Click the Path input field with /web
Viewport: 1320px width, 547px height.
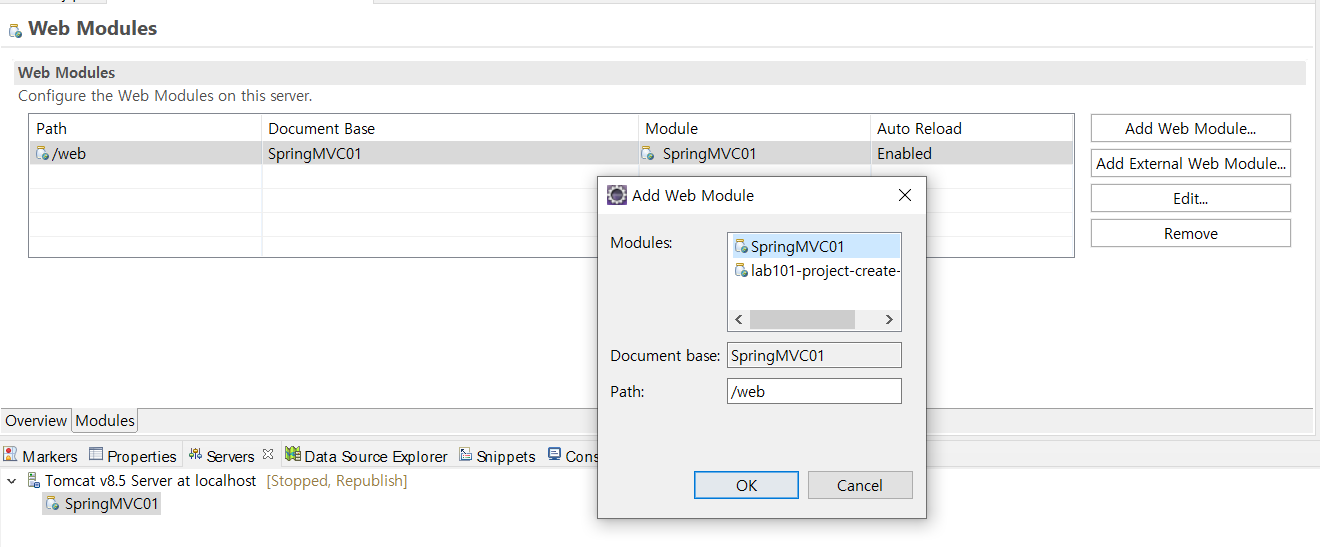point(814,391)
